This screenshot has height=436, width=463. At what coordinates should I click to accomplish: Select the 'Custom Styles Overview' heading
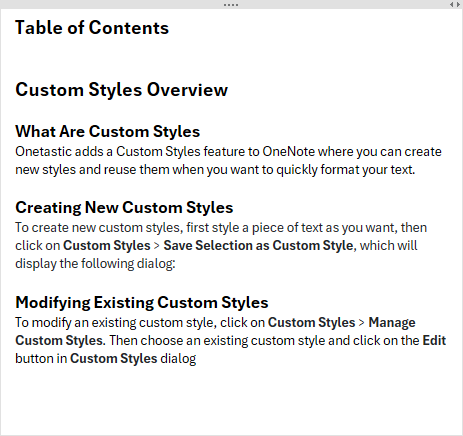pos(121,90)
